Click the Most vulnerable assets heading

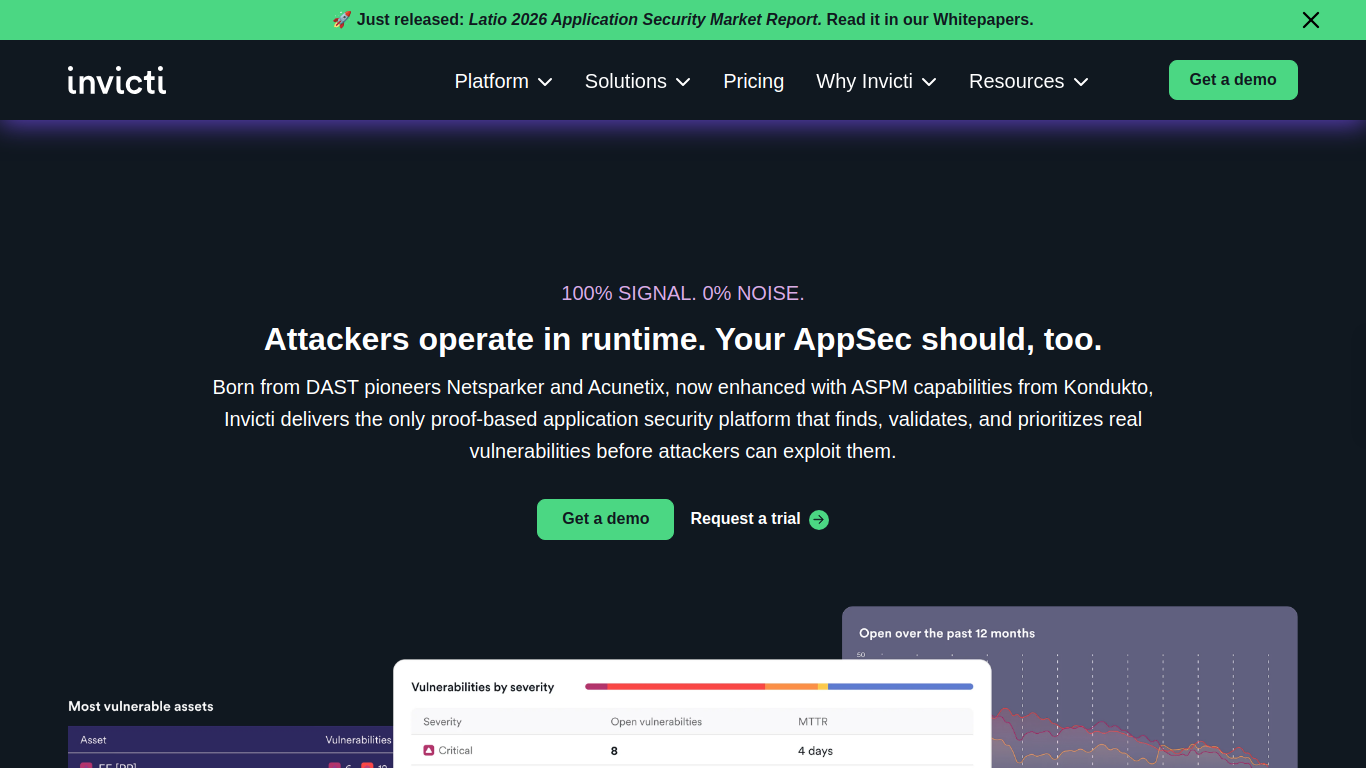click(x=141, y=706)
